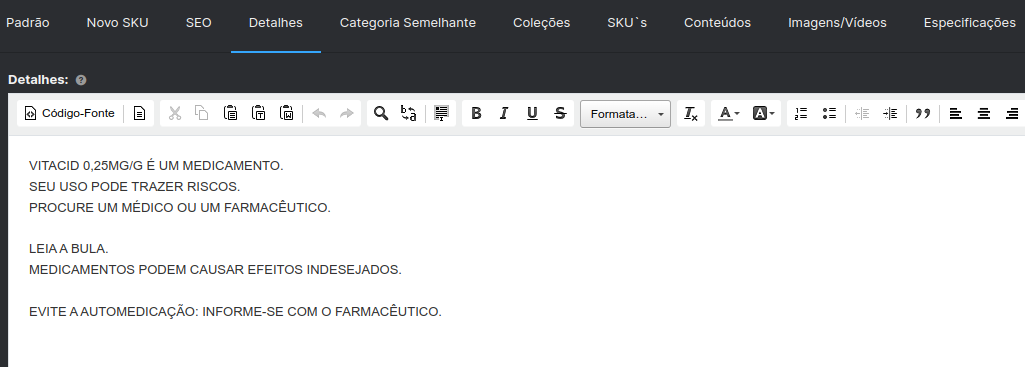Click the Find magnifier icon
This screenshot has width=1025, height=367.
380,113
